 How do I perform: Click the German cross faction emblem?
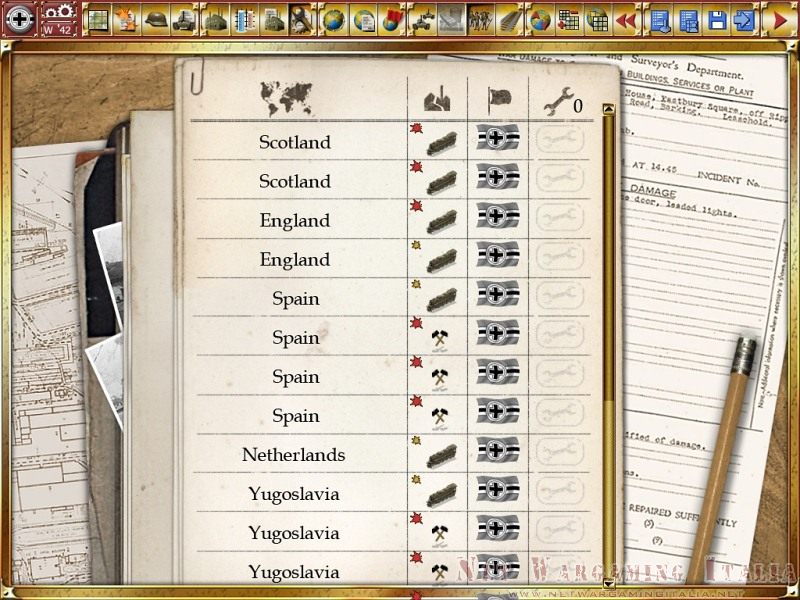pos(20,19)
